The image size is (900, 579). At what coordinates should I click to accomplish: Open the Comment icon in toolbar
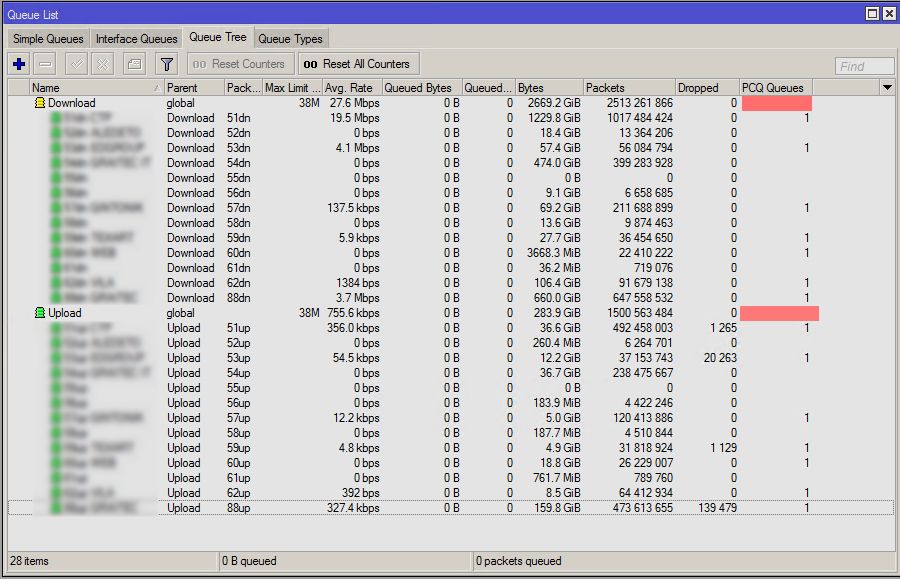(x=134, y=64)
